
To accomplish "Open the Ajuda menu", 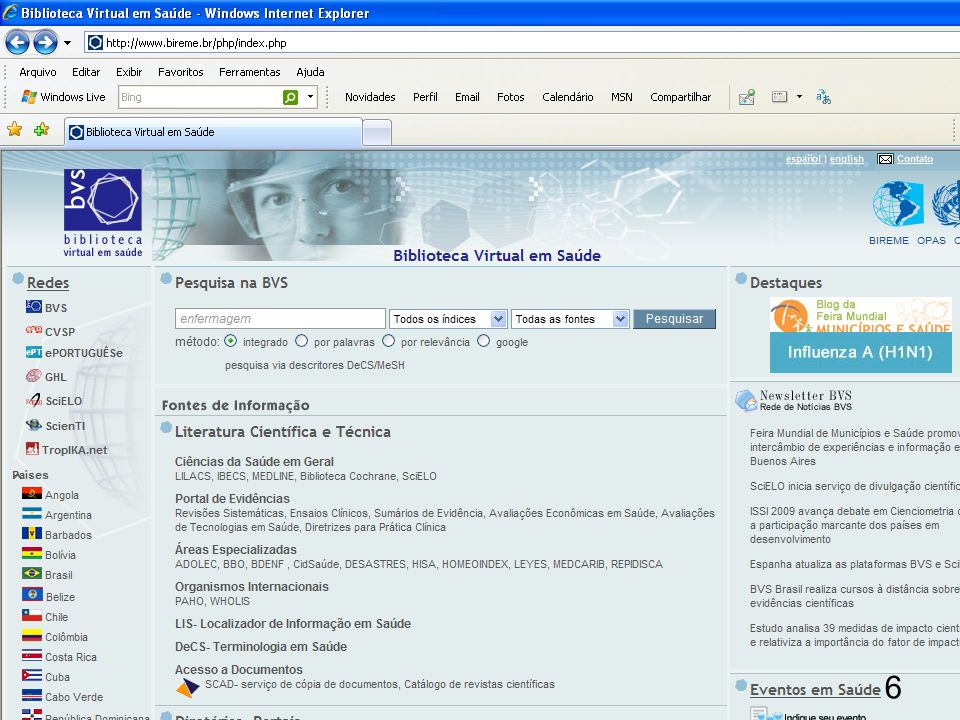I will [x=310, y=72].
